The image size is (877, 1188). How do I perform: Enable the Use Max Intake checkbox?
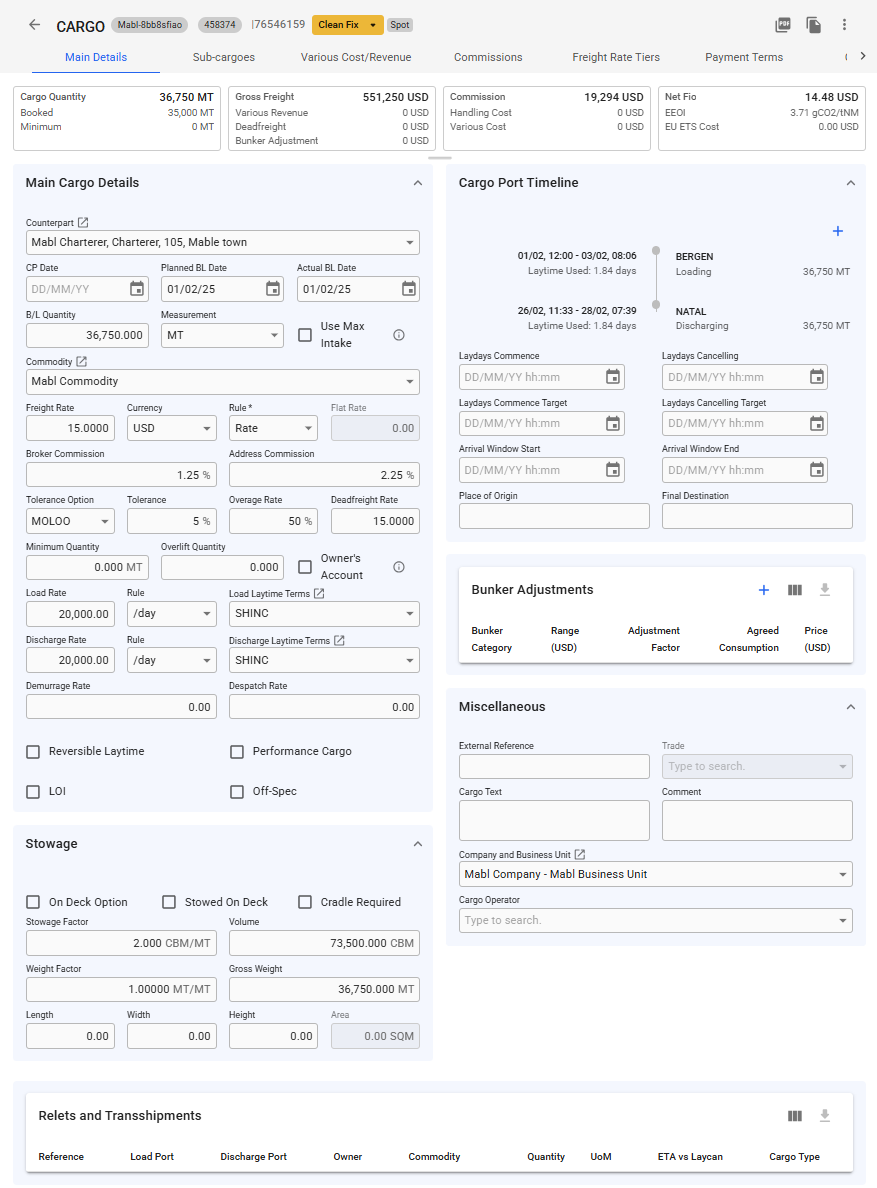pos(305,335)
